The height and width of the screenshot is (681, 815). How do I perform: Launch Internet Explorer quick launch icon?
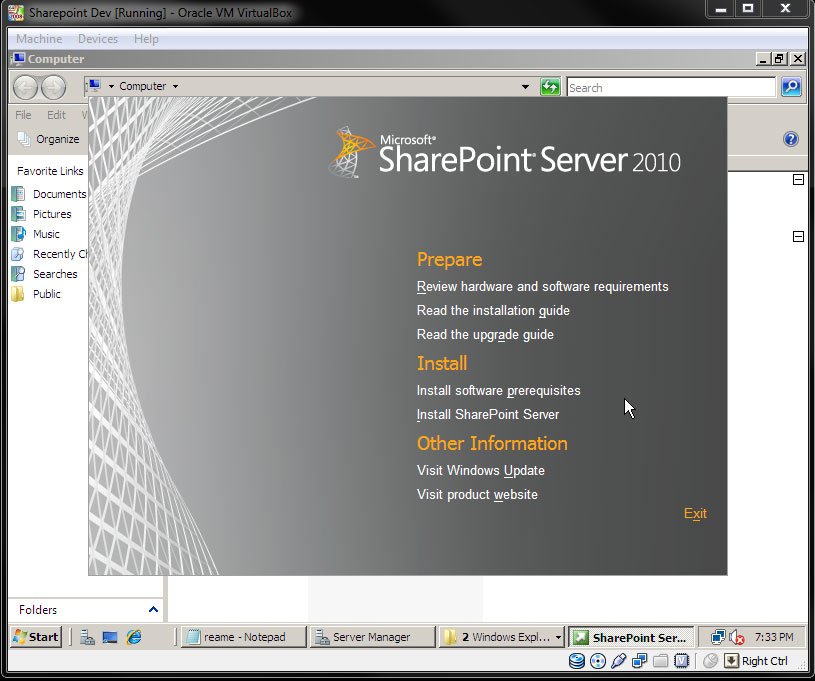pos(134,637)
